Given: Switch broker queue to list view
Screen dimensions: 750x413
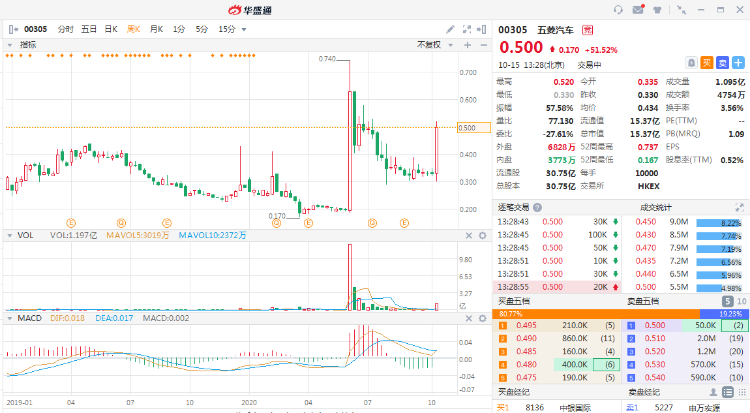Looking at the screenshot, I should [x=728, y=392].
